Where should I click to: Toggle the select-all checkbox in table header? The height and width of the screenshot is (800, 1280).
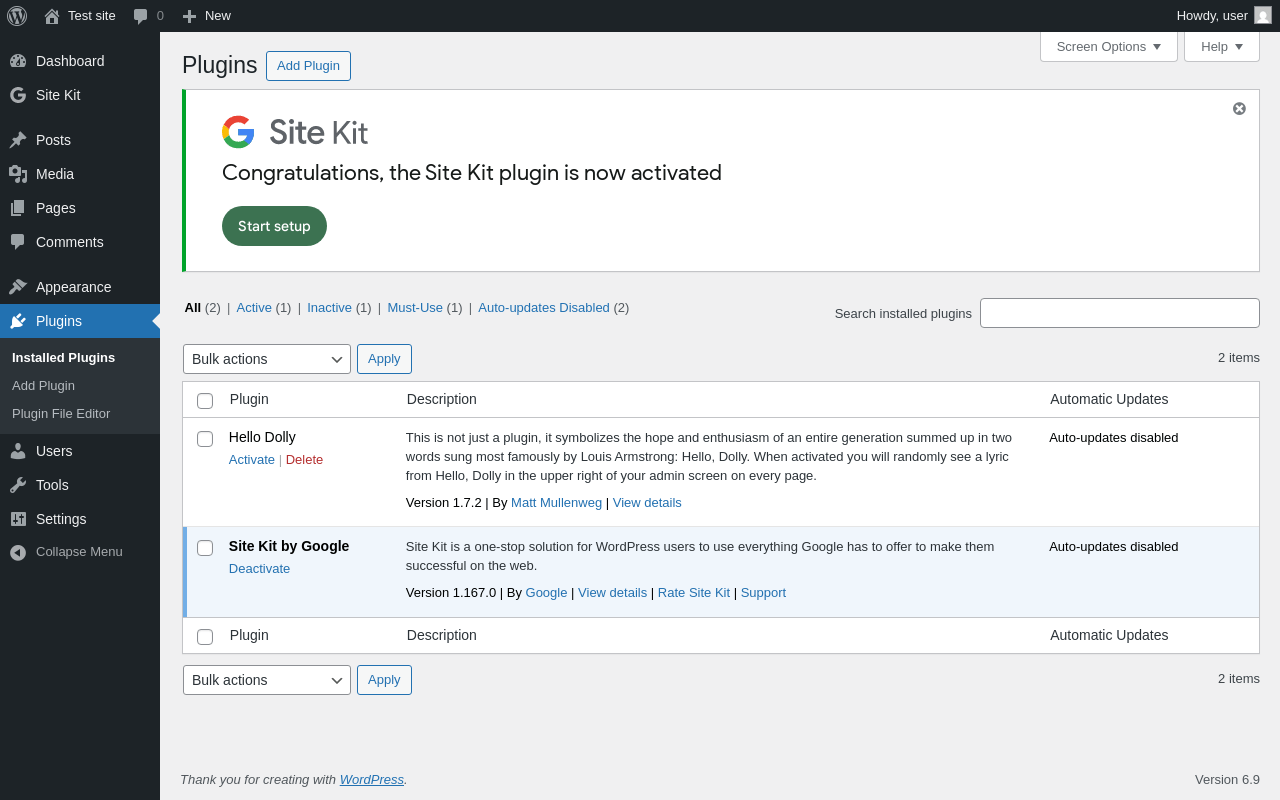pos(205,401)
